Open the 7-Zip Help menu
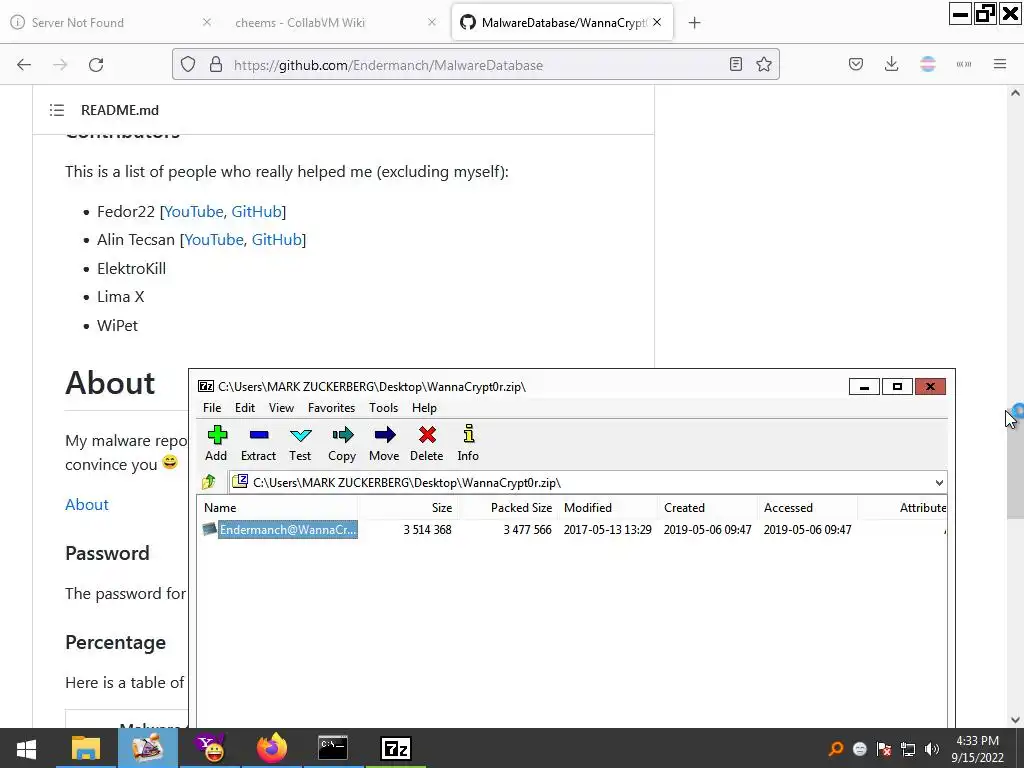This screenshot has width=1024, height=768. pos(424,408)
